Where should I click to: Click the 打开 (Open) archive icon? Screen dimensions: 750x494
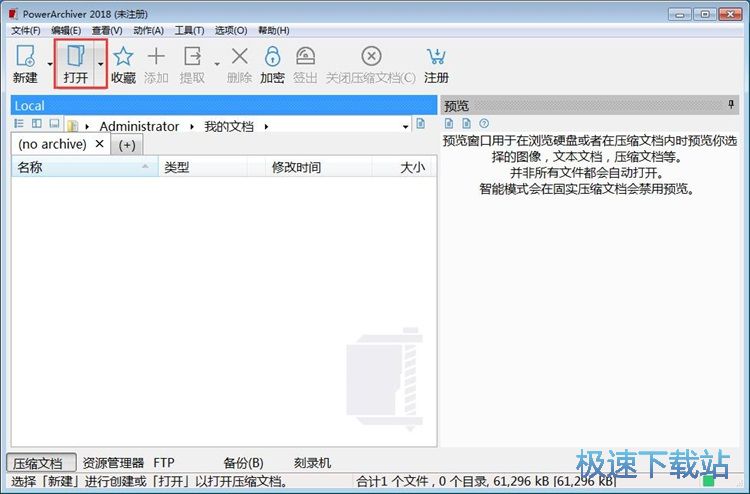pos(76,55)
